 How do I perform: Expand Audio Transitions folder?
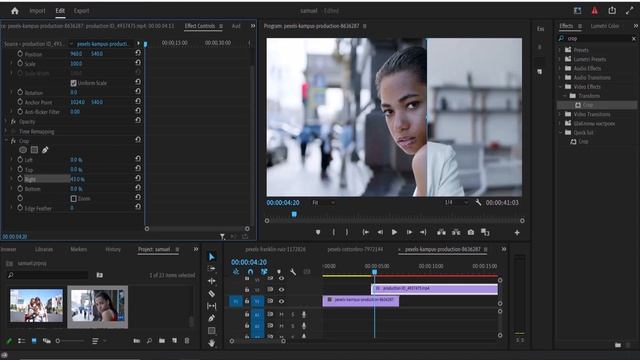560,78
